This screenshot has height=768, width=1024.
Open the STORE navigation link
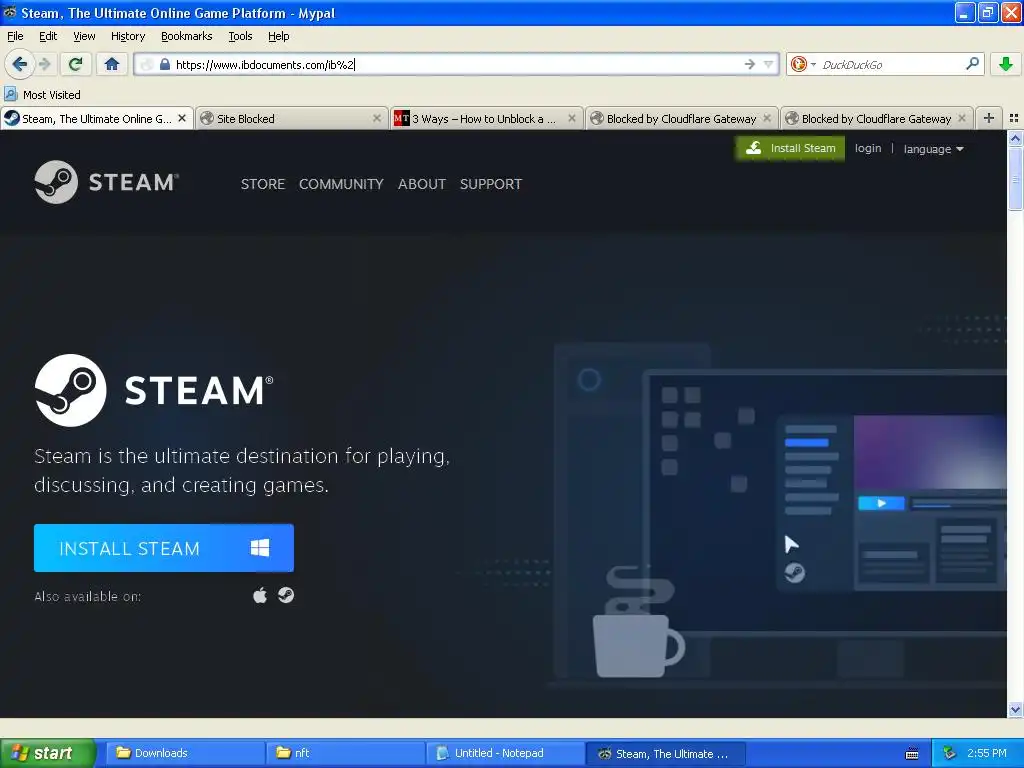(263, 184)
